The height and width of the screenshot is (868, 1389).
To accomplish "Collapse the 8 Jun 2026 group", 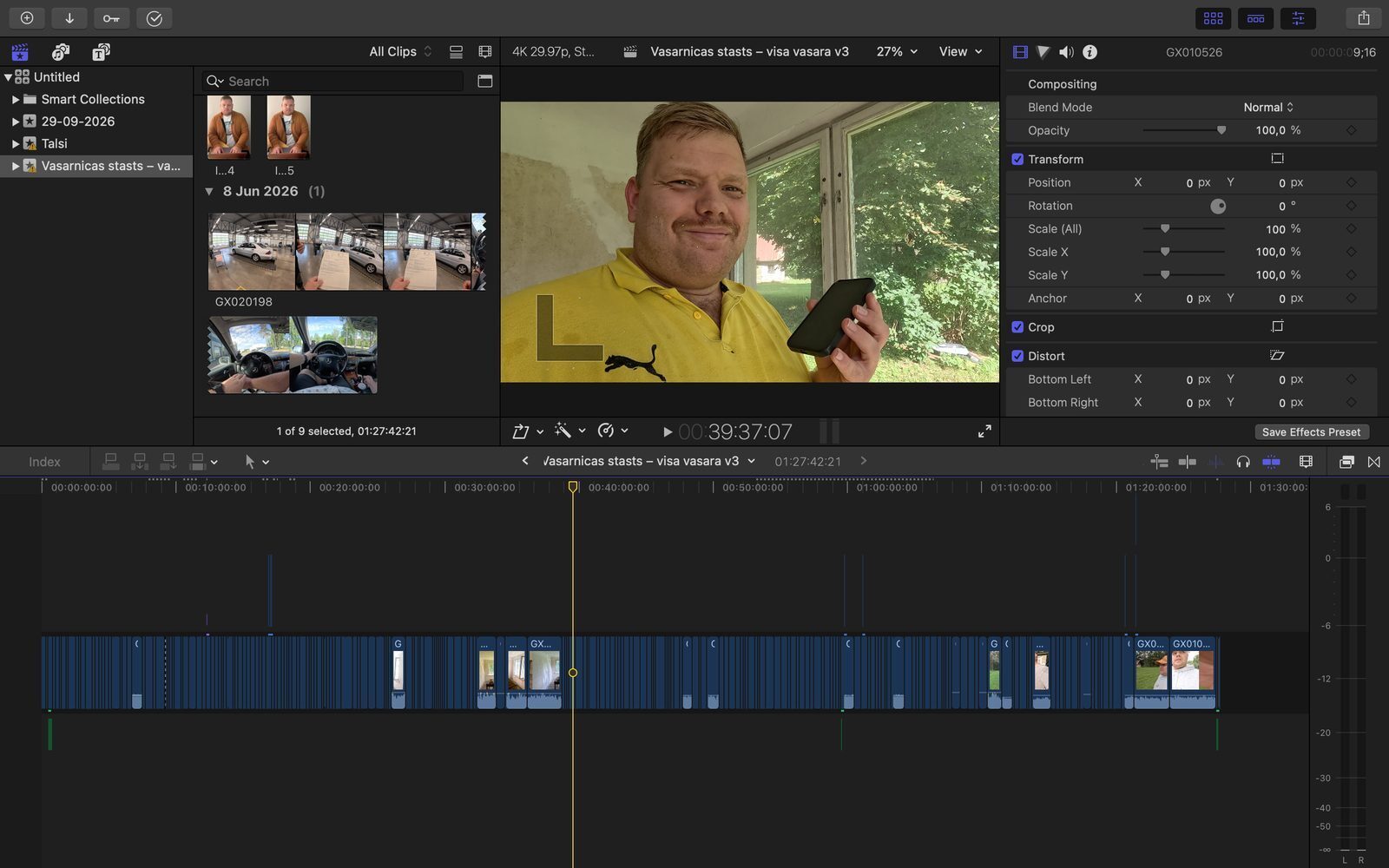I will click(x=208, y=191).
